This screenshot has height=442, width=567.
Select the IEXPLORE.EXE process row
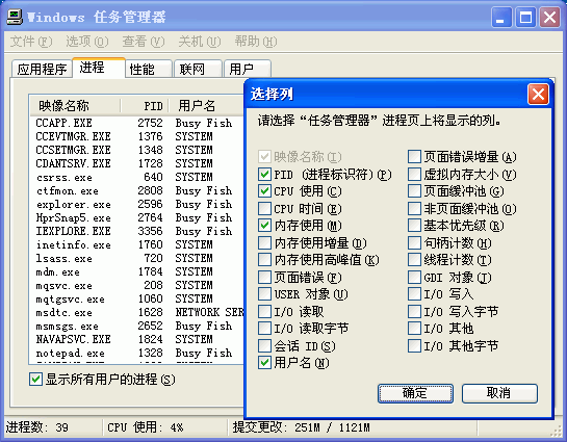click(x=137, y=231)
